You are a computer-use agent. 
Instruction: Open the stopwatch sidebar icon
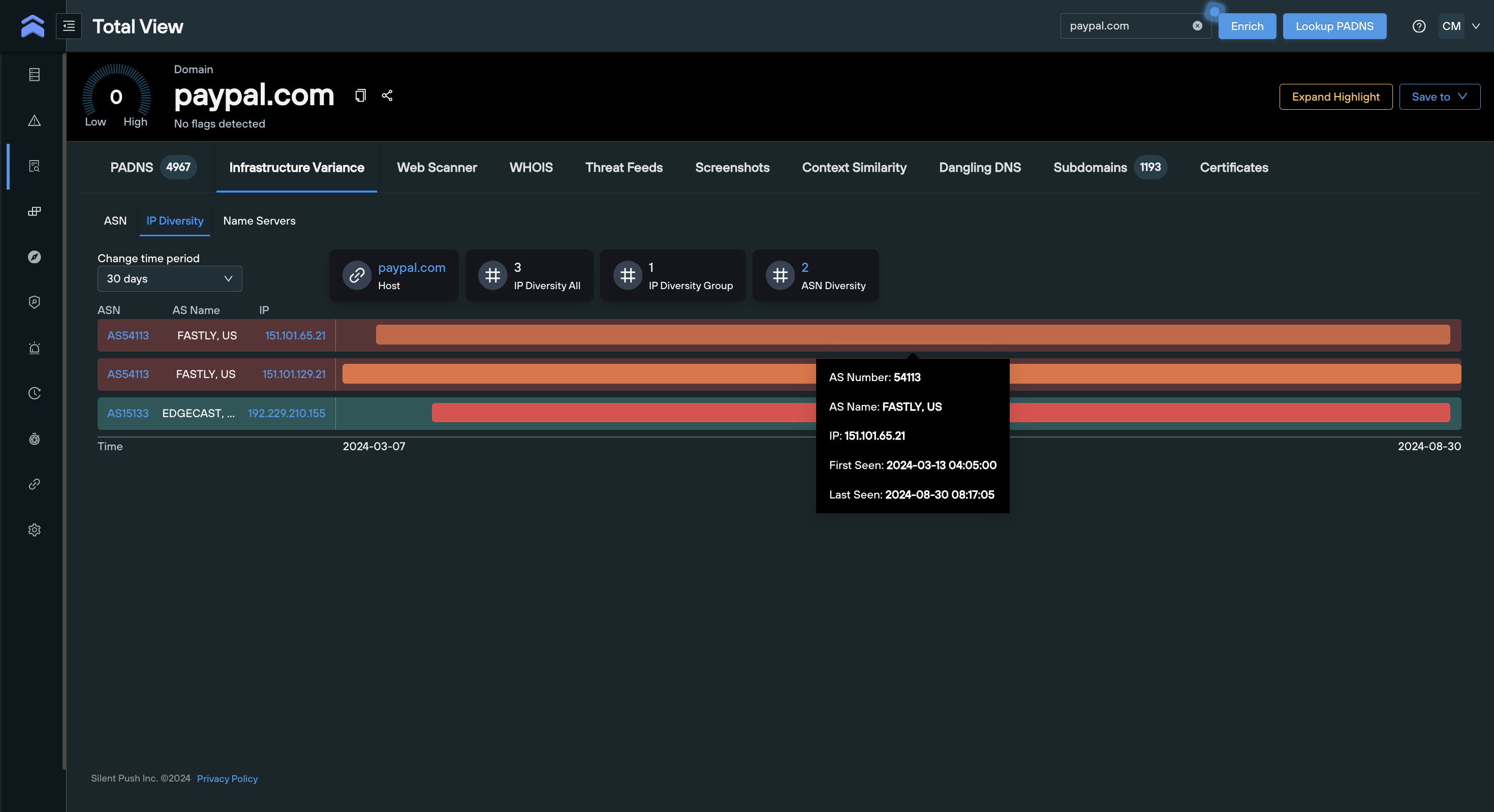point(34,439)
